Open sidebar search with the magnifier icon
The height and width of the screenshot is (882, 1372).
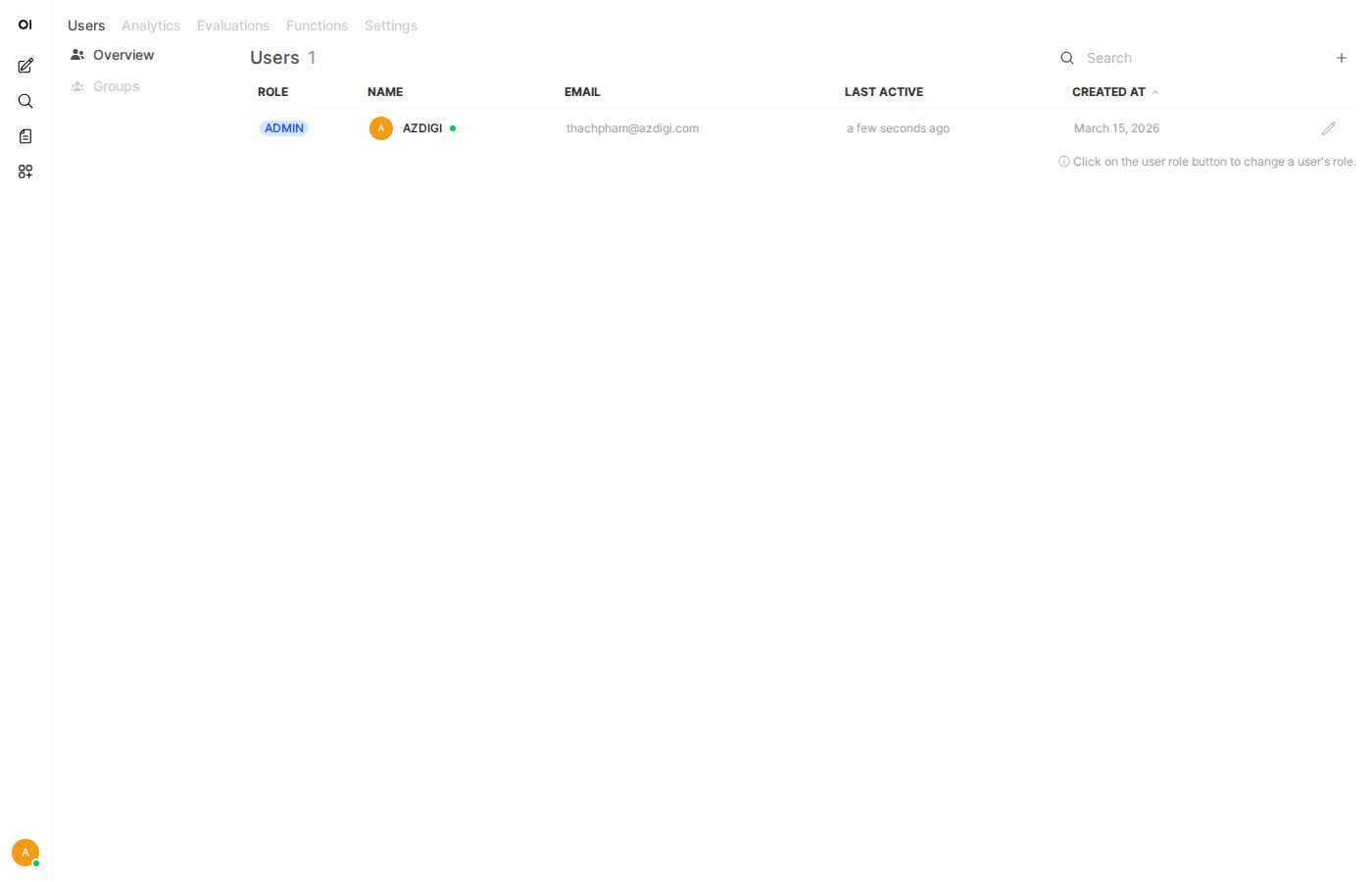tap(25, 101)
